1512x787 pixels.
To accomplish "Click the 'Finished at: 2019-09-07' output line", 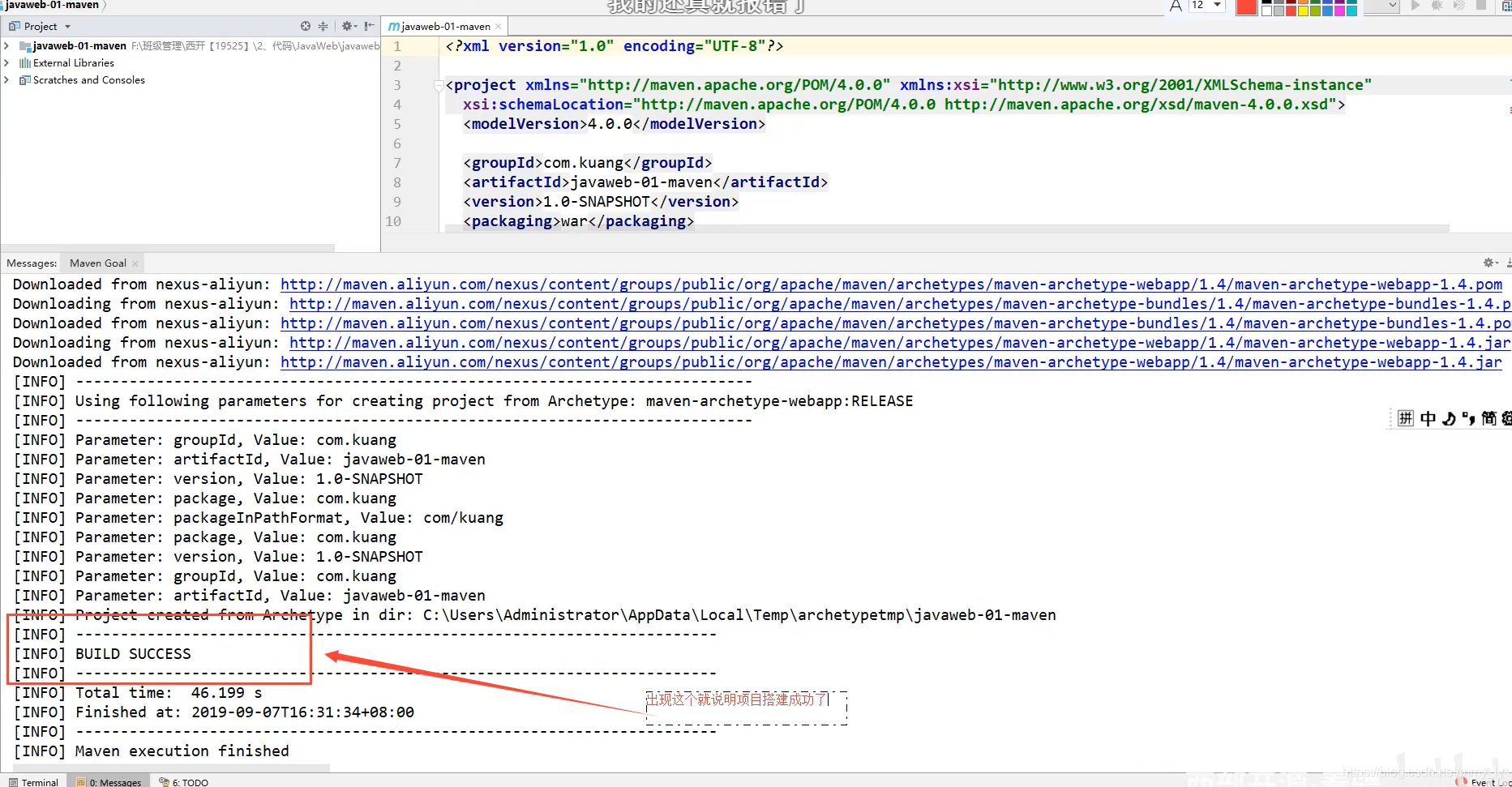I will pyautogui.click(x=214, y=712).
